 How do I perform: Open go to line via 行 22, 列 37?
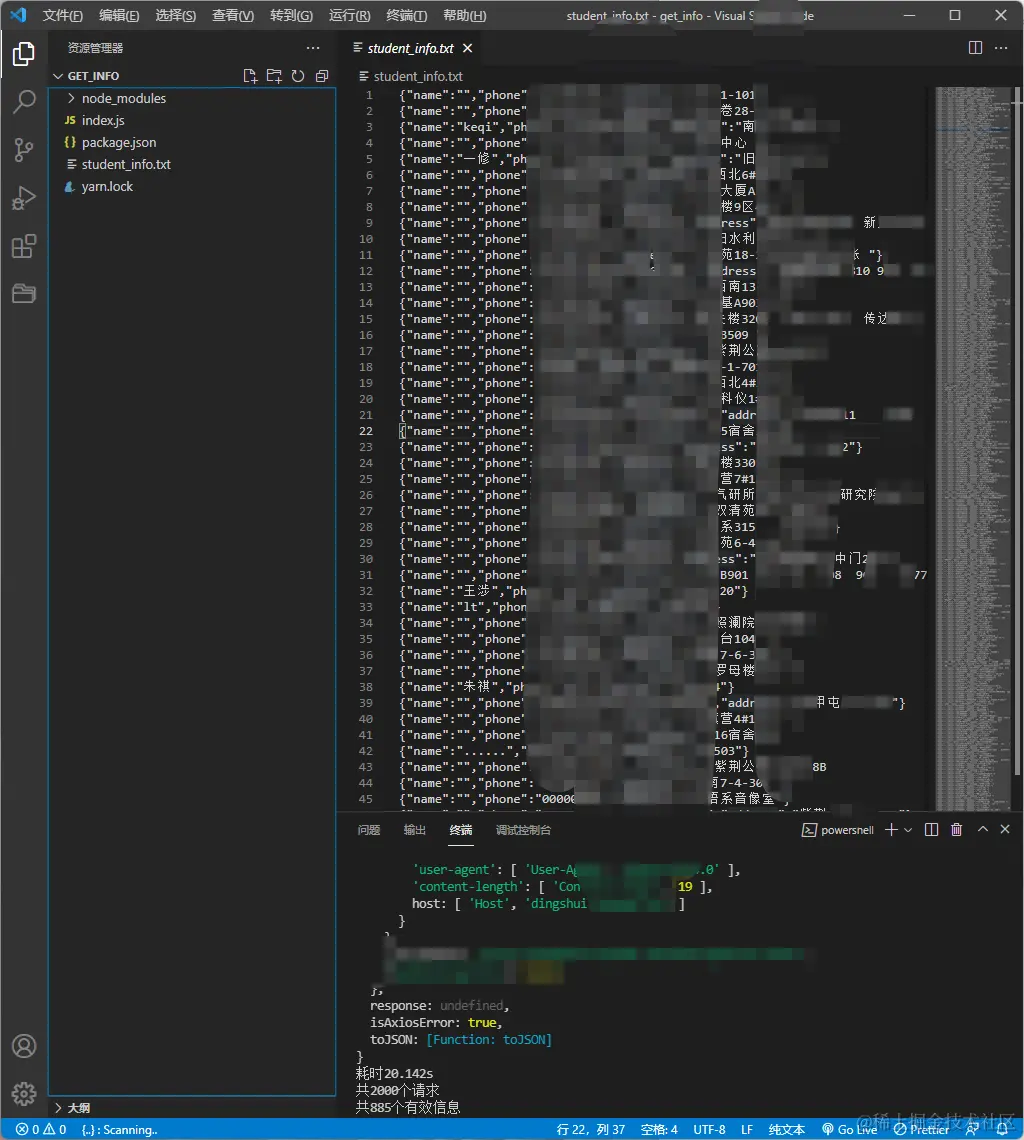click(591, 1129)
